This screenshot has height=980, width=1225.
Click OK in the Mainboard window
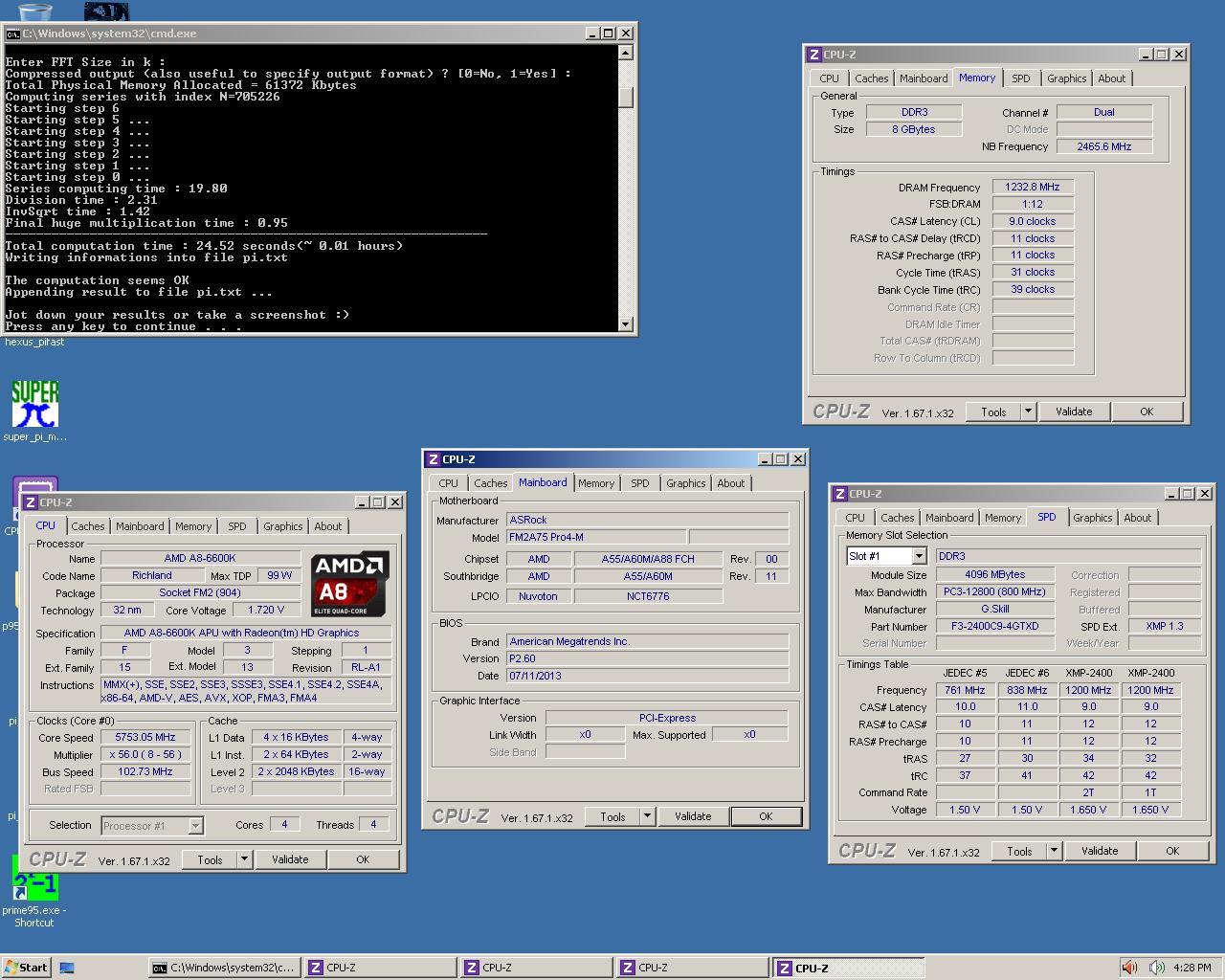coord(766,816)
